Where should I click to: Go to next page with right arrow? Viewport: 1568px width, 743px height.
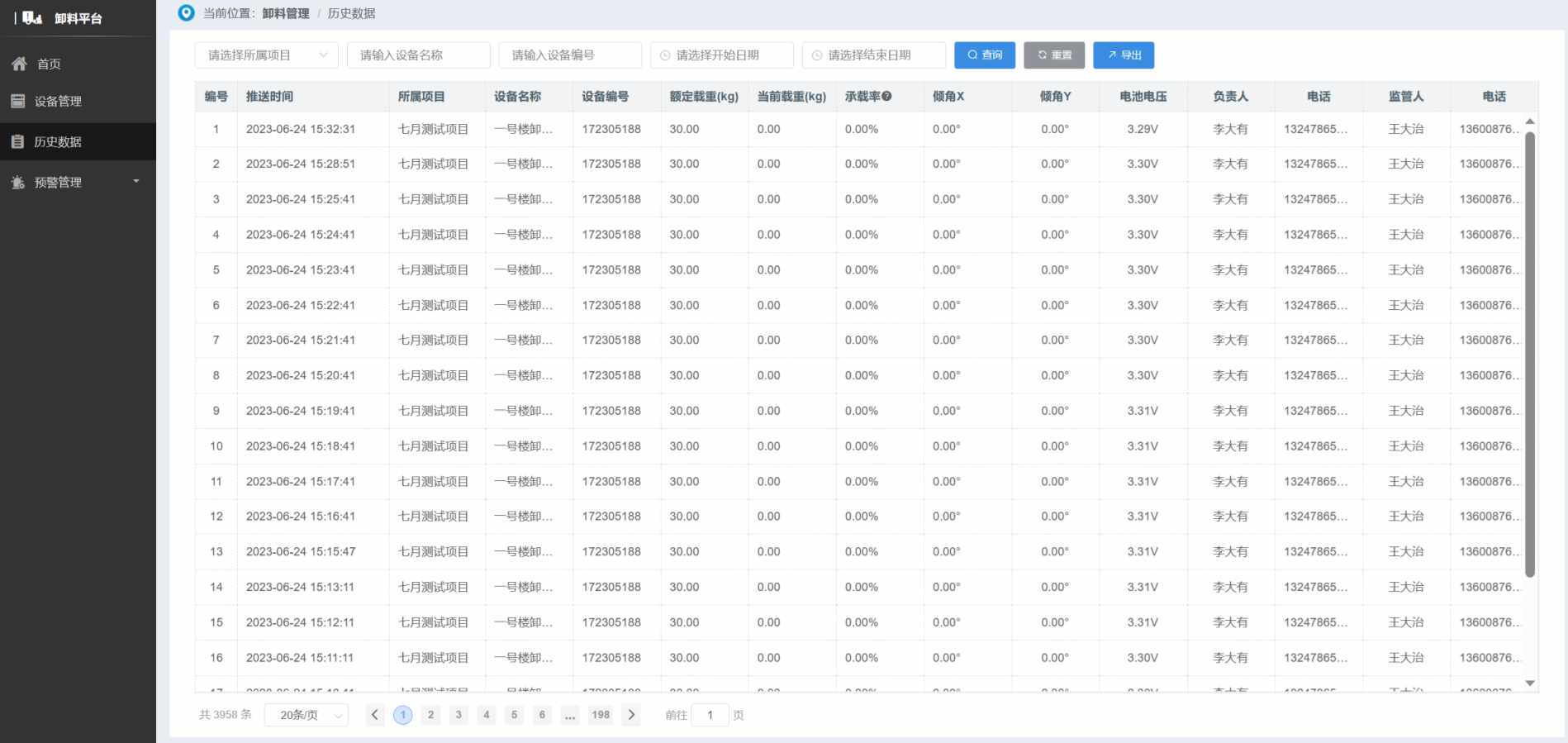click(x=632, y=715)
